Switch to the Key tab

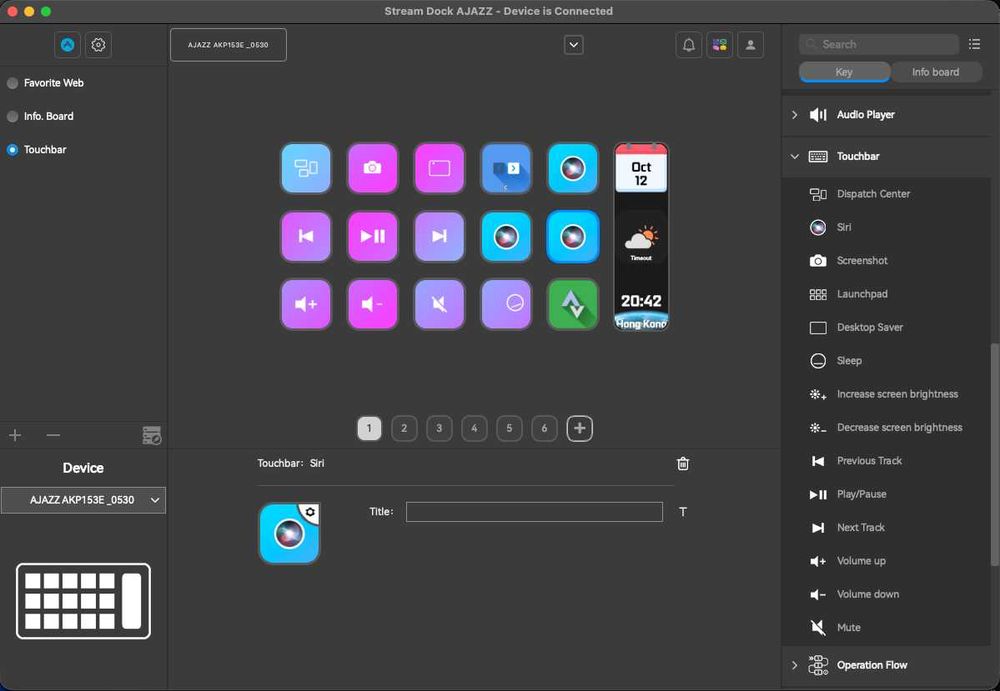[x=844, y=72]
